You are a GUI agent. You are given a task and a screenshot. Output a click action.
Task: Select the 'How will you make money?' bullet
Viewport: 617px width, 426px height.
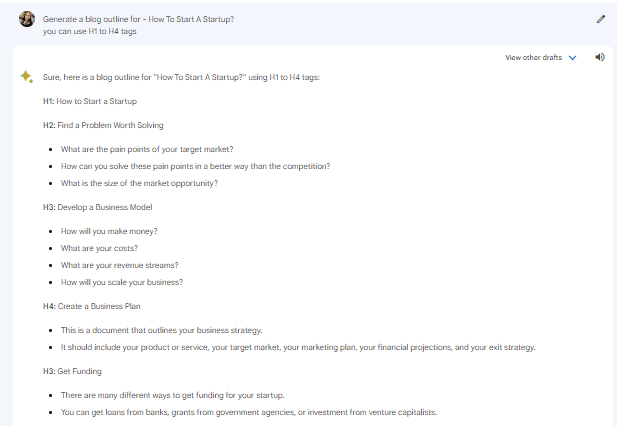pyautogui.click(x=109, y=231)
